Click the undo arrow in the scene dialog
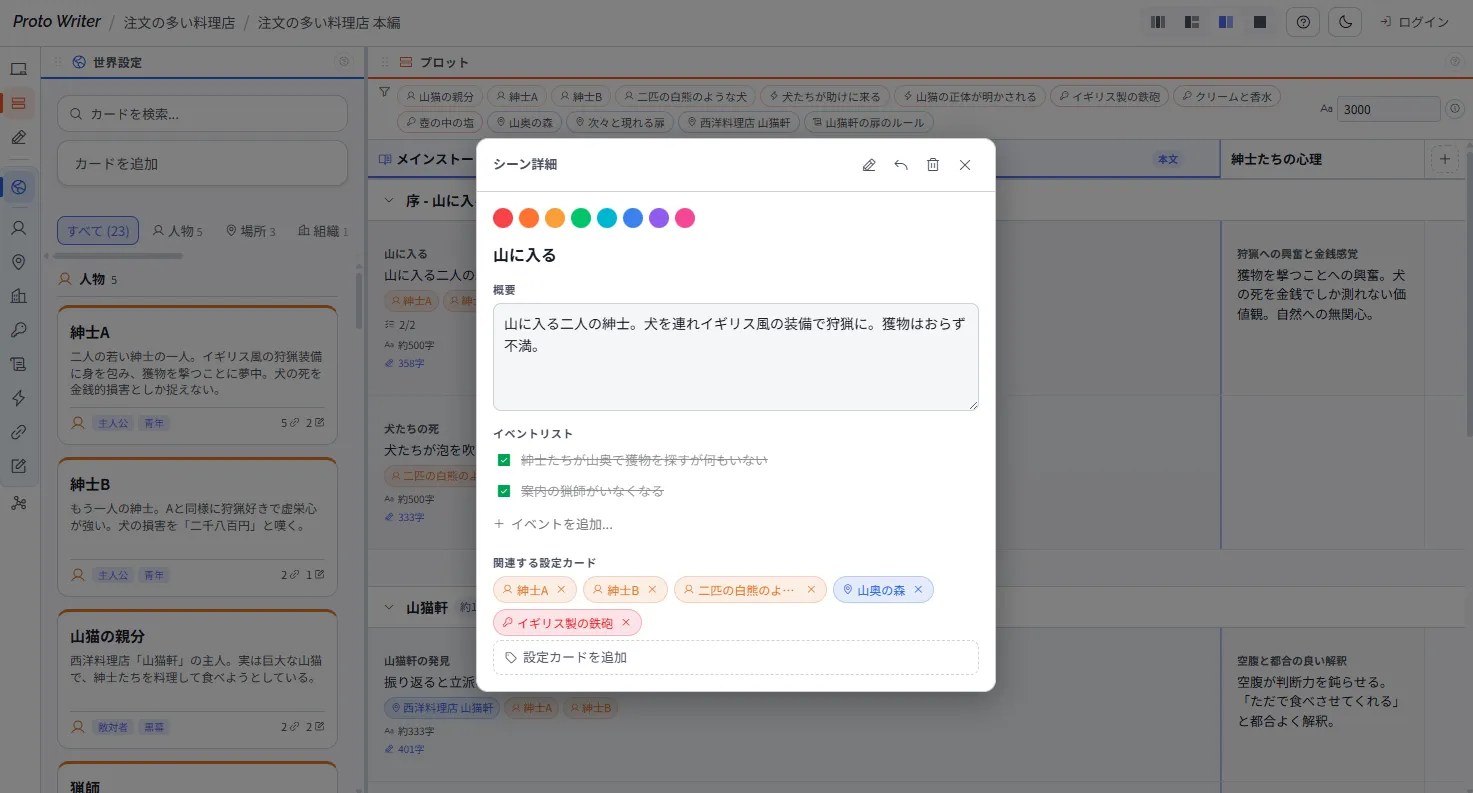The image size is (1473, 793). coord(900,165)
